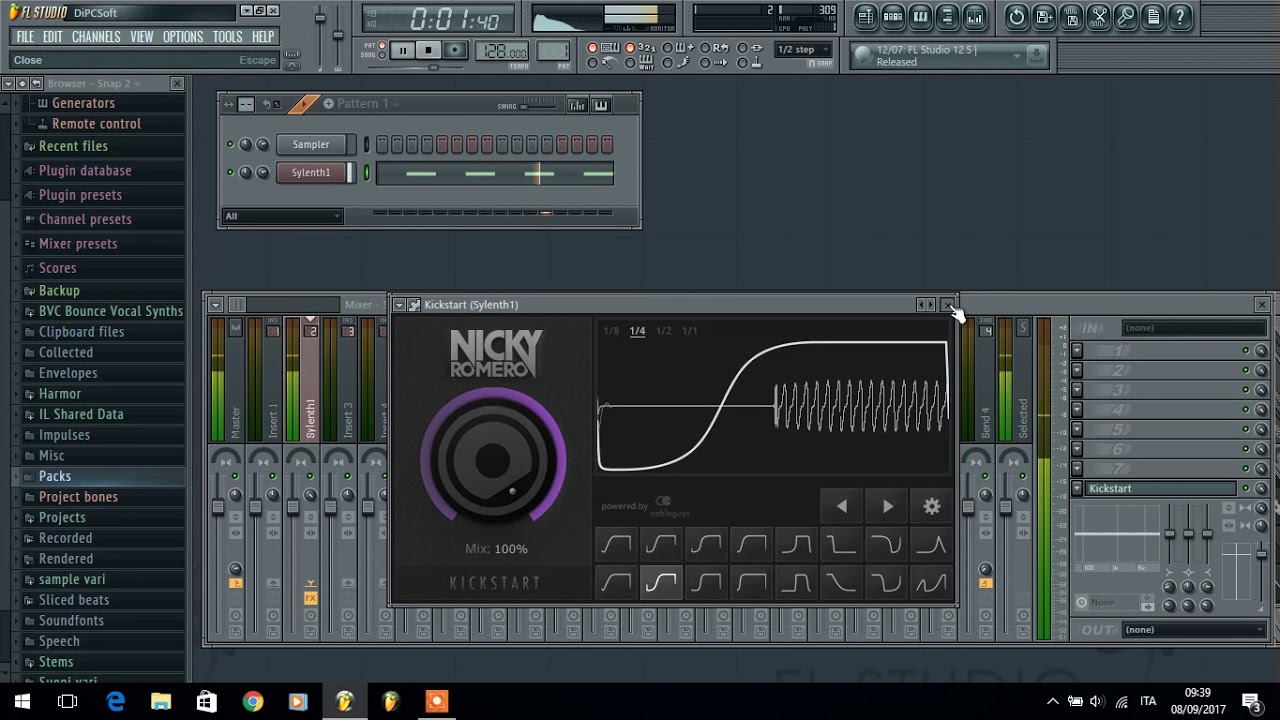Click the Undo history toolbar icon

(1017, 16)
